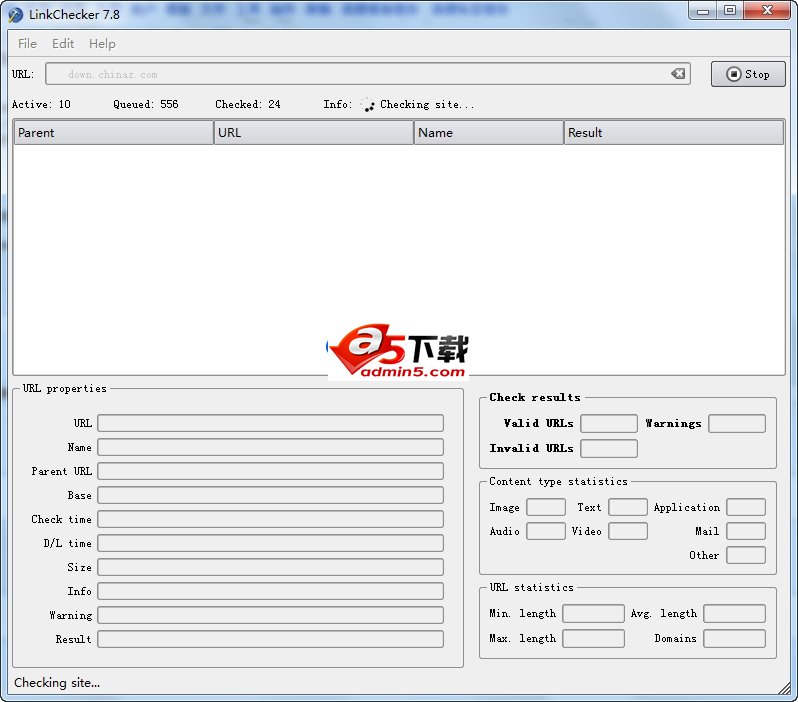Click the LinkChecker app icon in title bar

click(15, 14)
